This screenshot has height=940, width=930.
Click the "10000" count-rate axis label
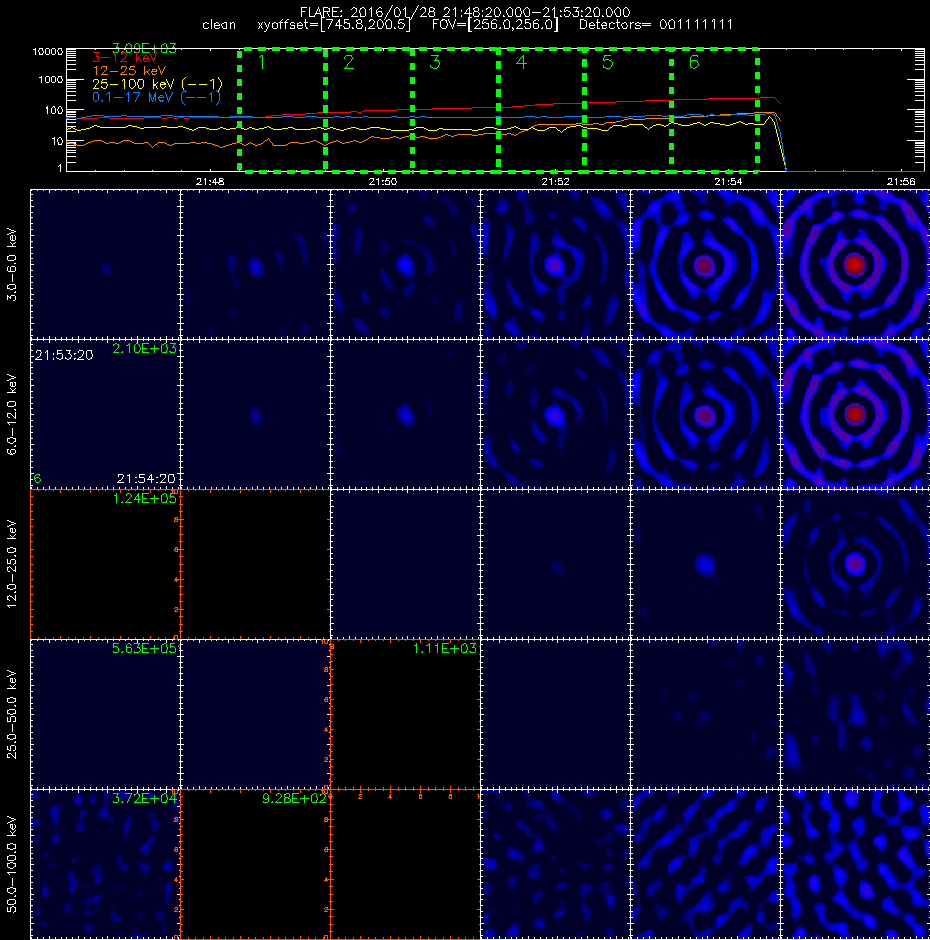(x=47, y=52)
